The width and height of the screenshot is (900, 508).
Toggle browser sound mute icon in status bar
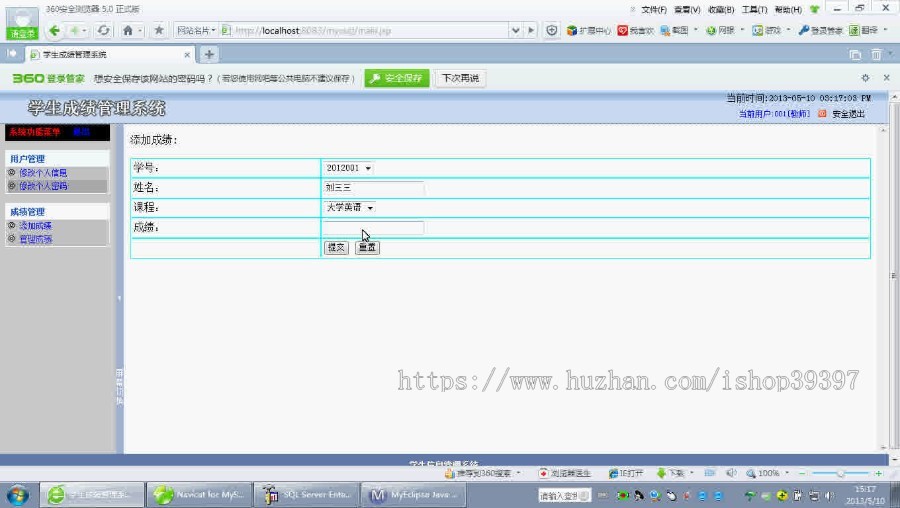click(x=731, y=473)
